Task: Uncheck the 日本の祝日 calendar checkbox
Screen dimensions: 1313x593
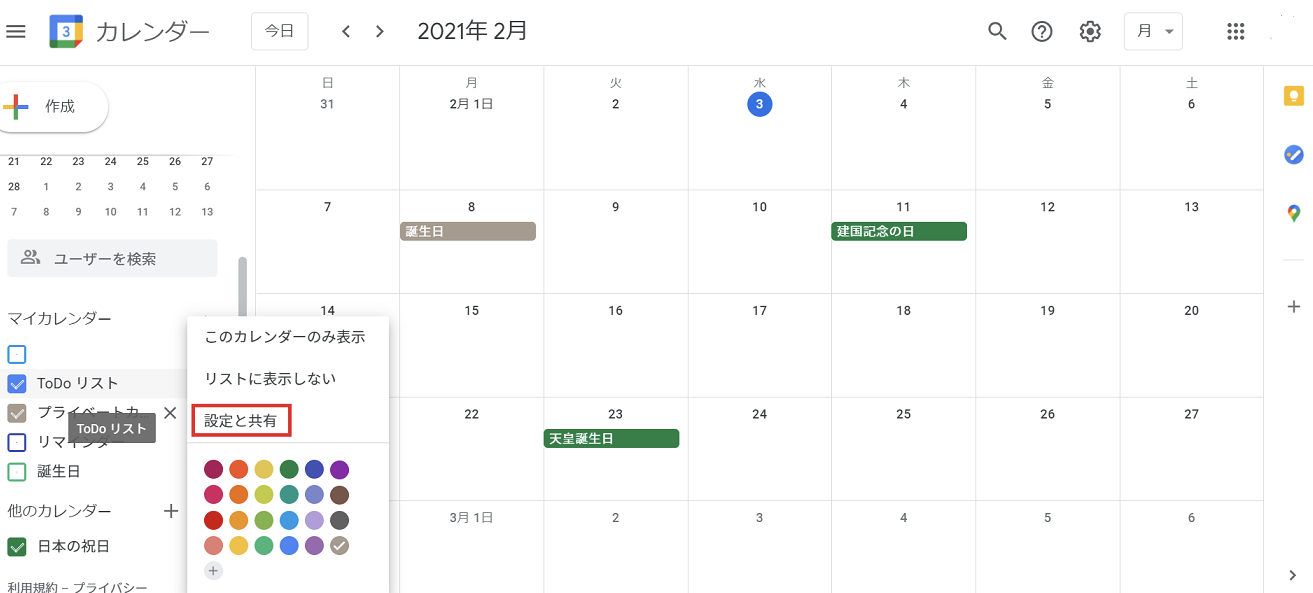Action: (17, 546)
